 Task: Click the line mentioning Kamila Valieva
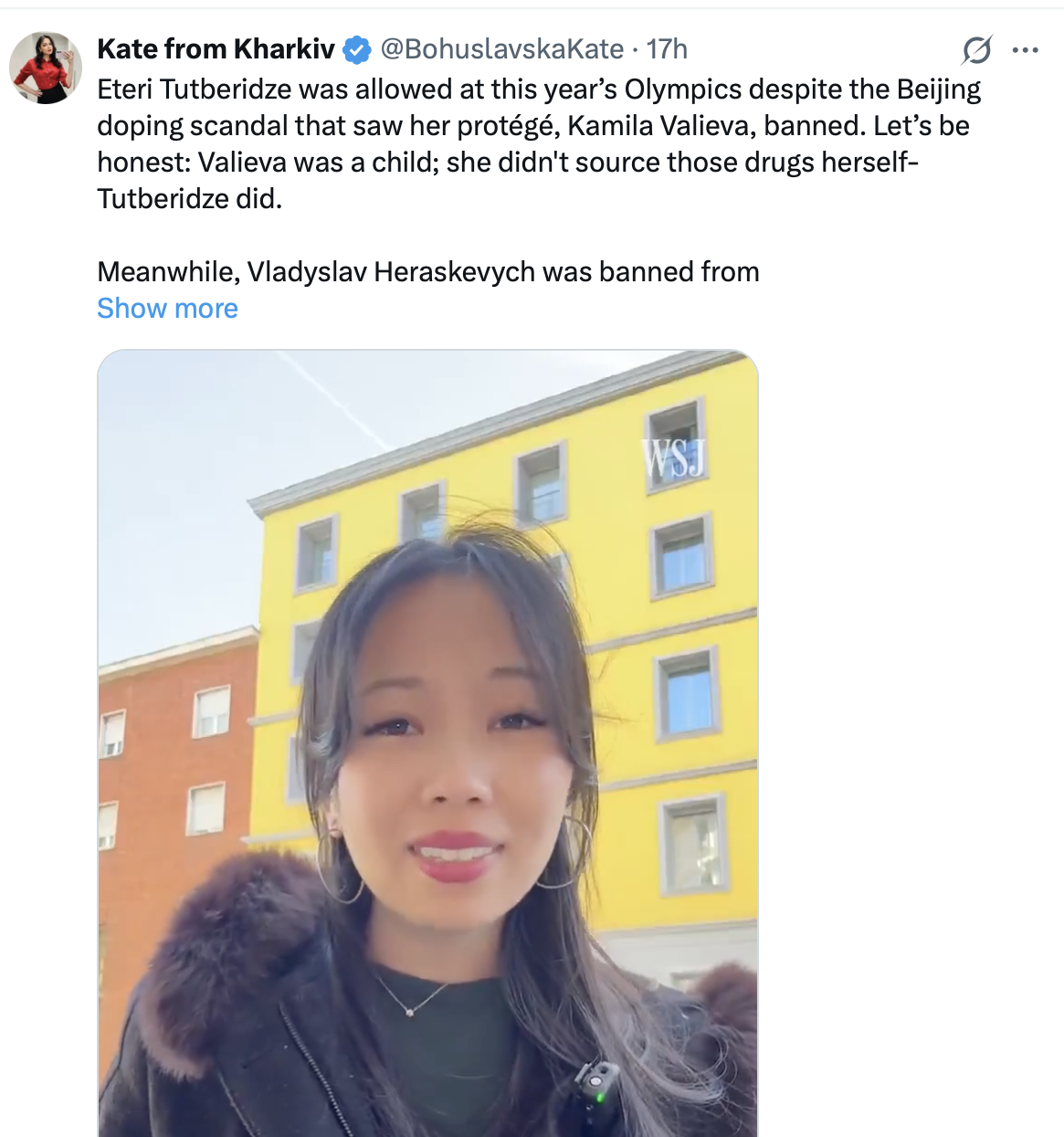point(533,126)
